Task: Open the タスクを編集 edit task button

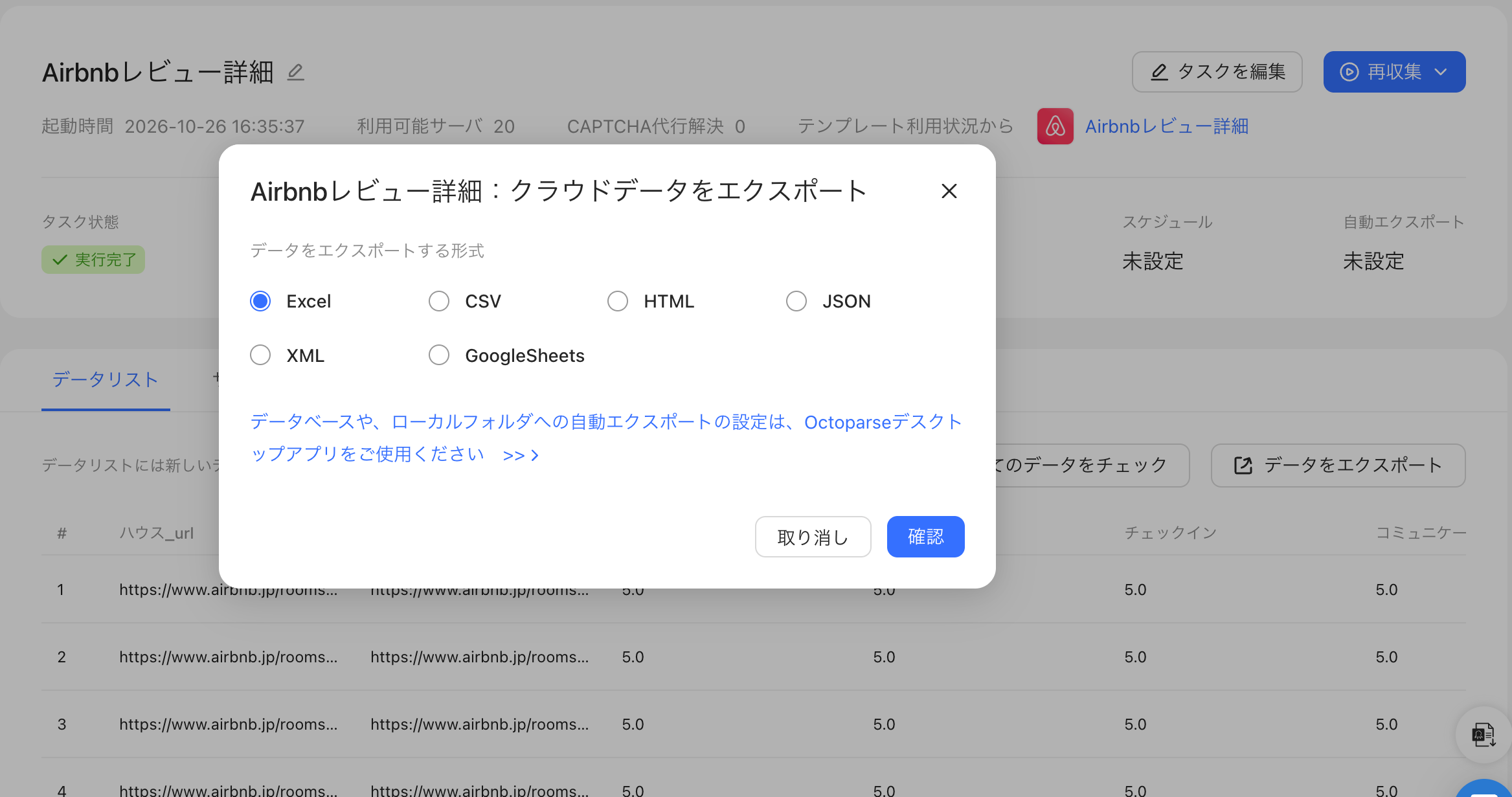Action: [x=1217, y=72]
